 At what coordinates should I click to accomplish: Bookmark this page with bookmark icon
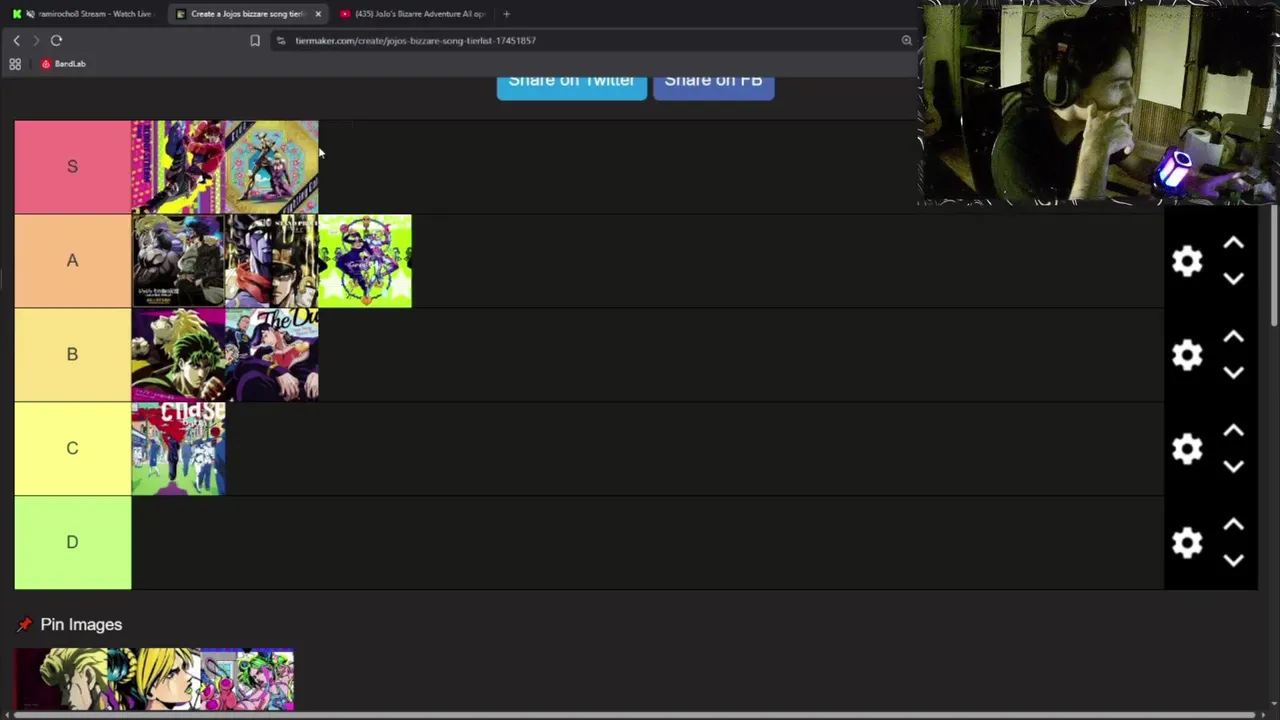[x=255, y=40]
